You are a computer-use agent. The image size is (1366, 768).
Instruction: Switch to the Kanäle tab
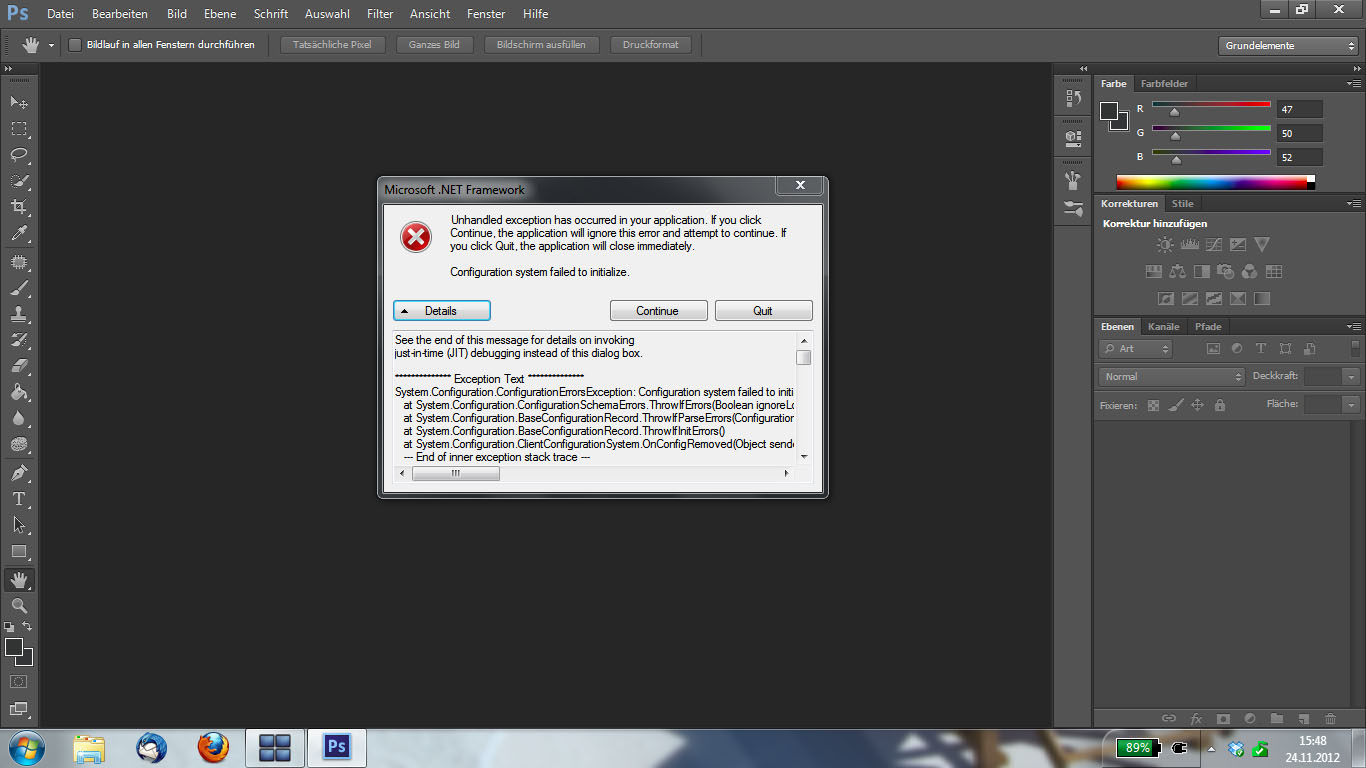(x=1164, y=327)
